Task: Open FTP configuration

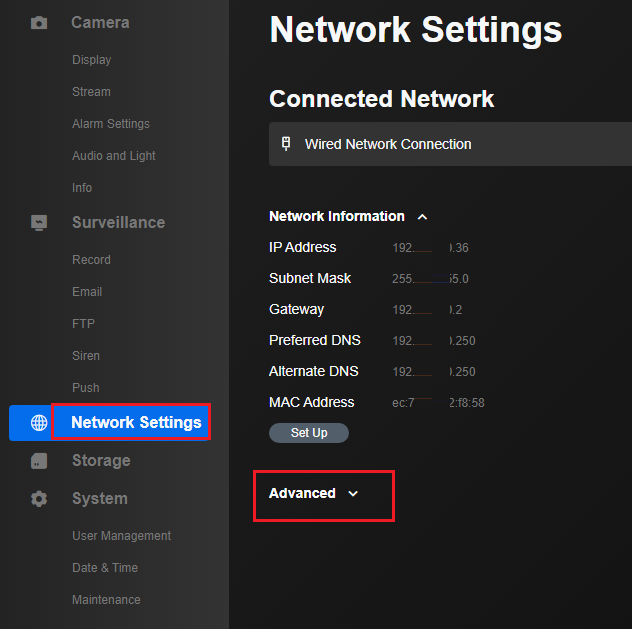Action: coord(83,324)
